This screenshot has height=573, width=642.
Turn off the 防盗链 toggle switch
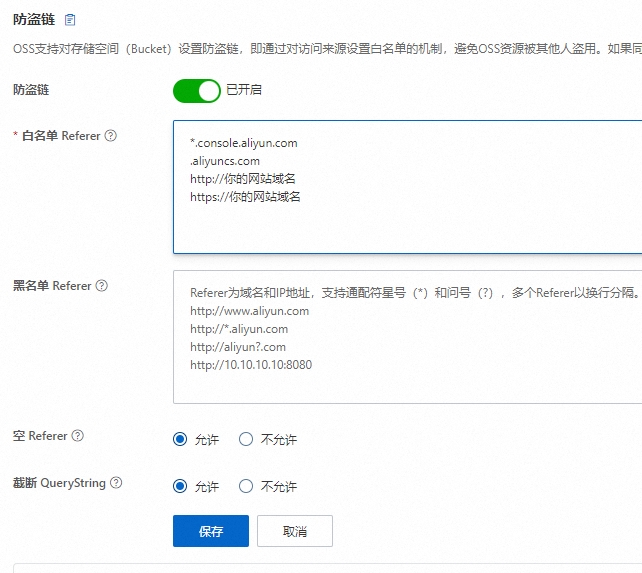196,91
